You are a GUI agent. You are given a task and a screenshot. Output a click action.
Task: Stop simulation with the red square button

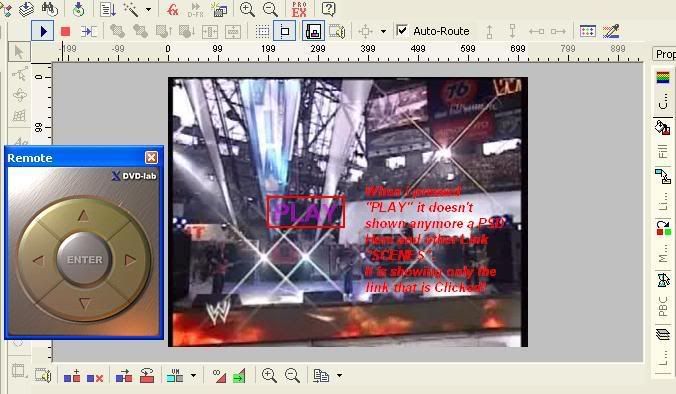(66, 31)
